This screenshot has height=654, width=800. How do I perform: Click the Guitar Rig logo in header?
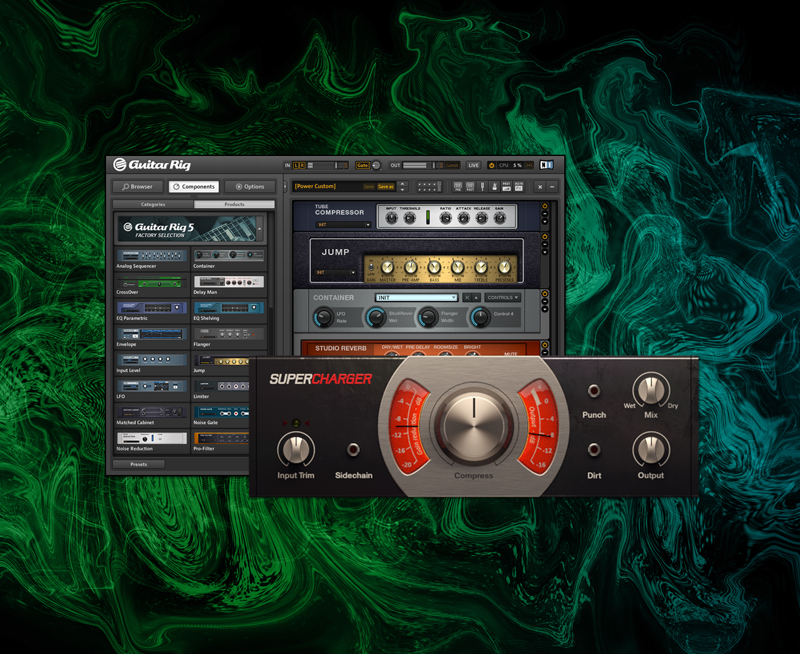tap(152, 164)
